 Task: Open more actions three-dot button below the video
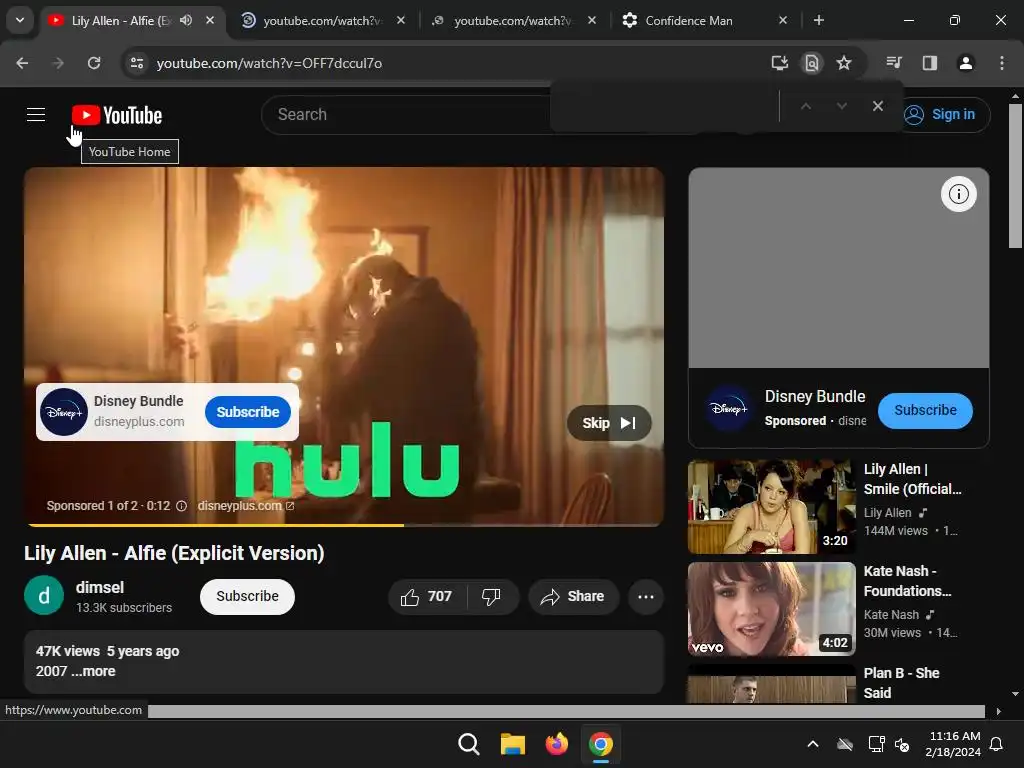[x=646, y=597]
